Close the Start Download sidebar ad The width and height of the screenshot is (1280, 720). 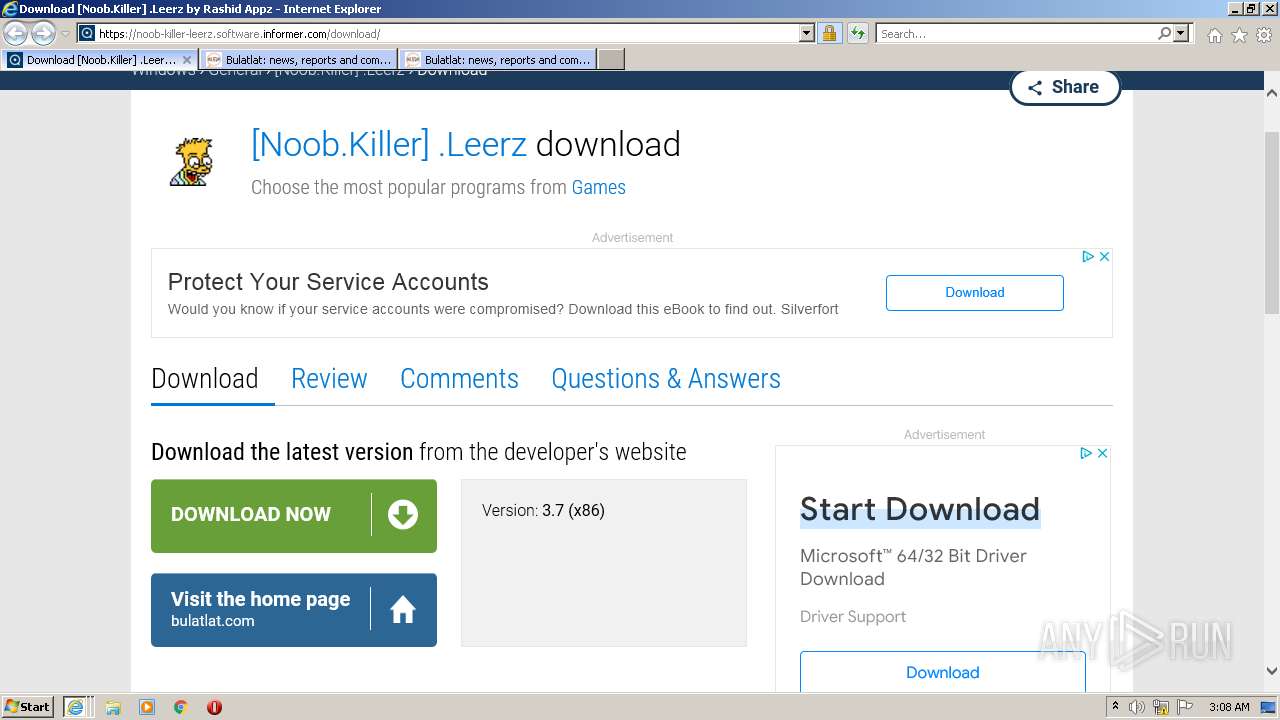point(1102,453)
